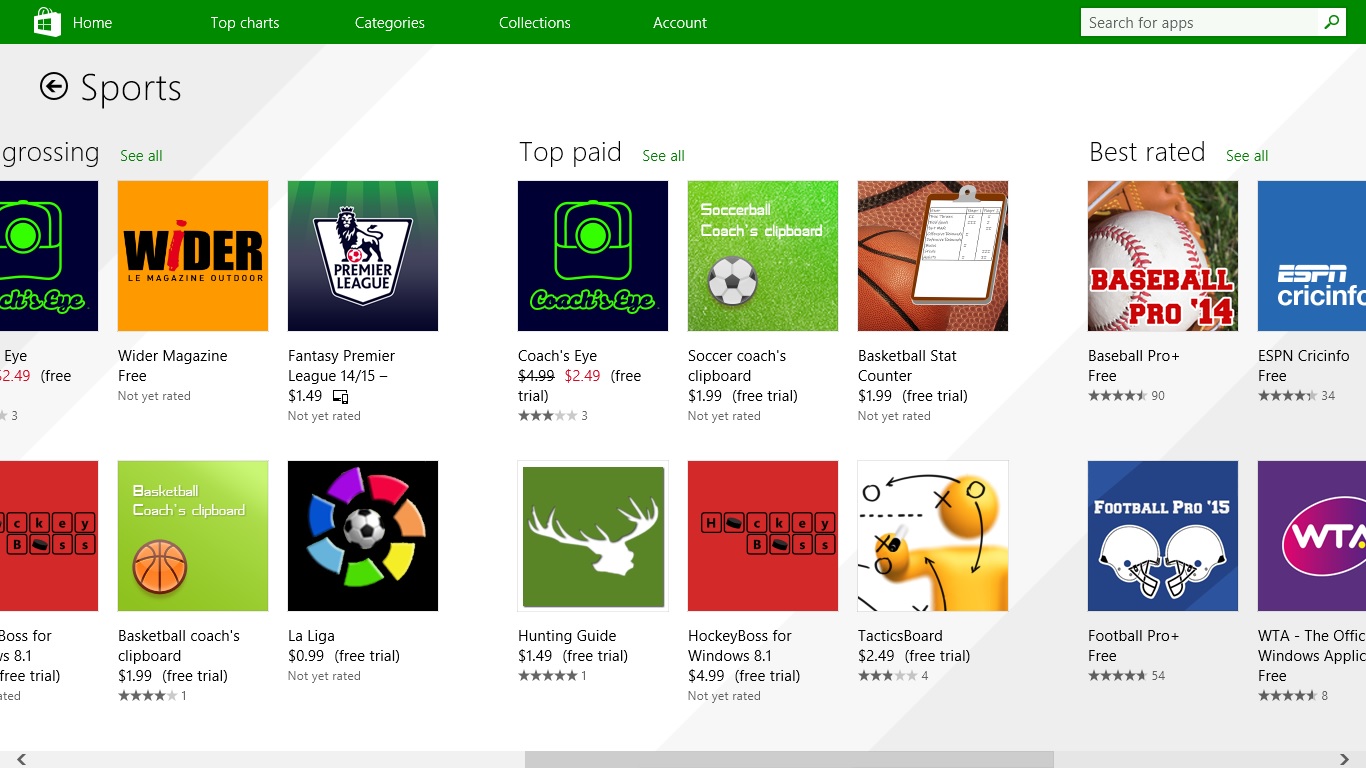Viewport: 1366px width, 768px height.
Task: Click the 'Top paid' section heading
Action: pos(570,152)
